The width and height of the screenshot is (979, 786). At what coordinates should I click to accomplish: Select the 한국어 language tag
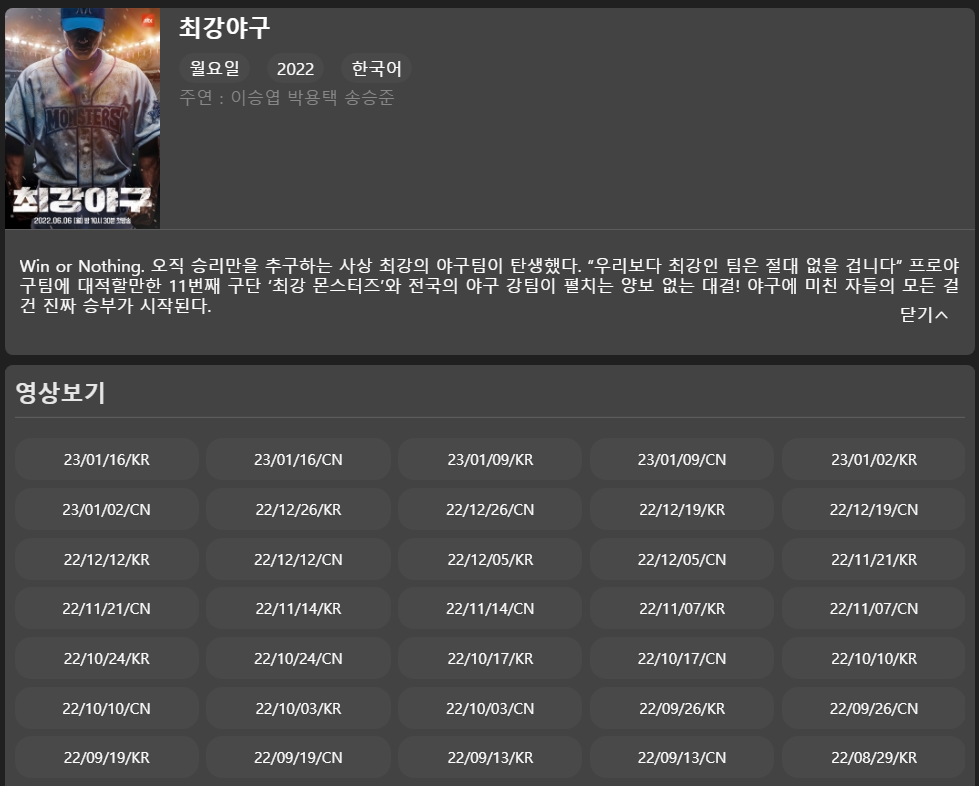tap(376, 68)
